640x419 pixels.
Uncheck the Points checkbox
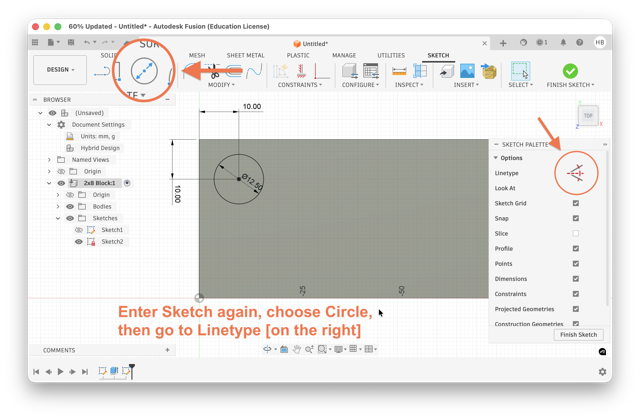coord(576,264)
